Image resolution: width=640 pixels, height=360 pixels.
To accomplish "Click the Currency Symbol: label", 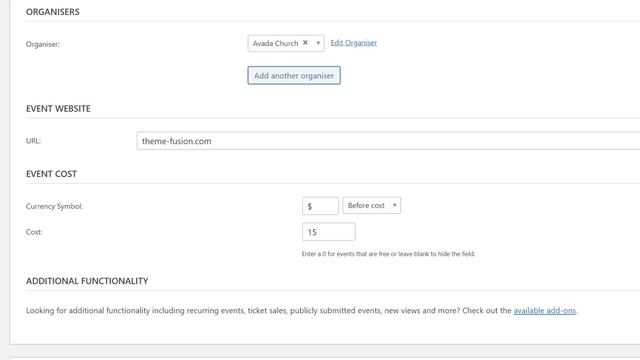I will [x=54, y=206].
